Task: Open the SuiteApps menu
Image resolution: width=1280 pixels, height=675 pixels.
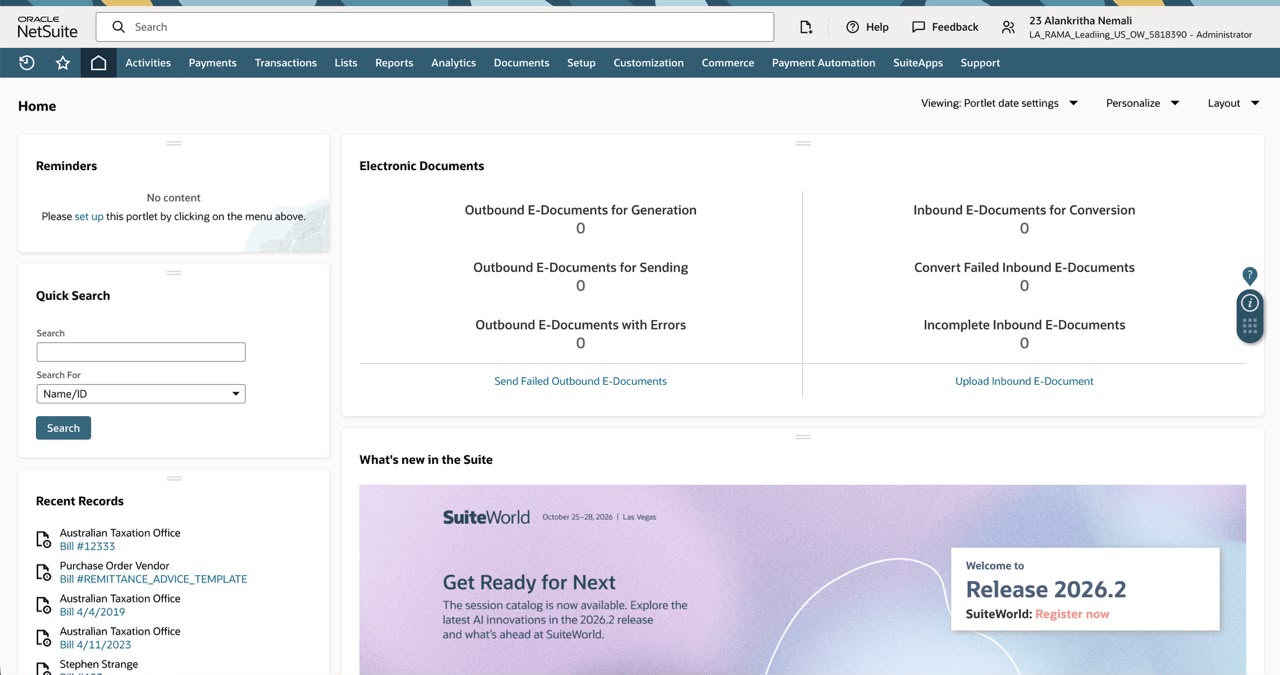Action: tap(918, 62)
